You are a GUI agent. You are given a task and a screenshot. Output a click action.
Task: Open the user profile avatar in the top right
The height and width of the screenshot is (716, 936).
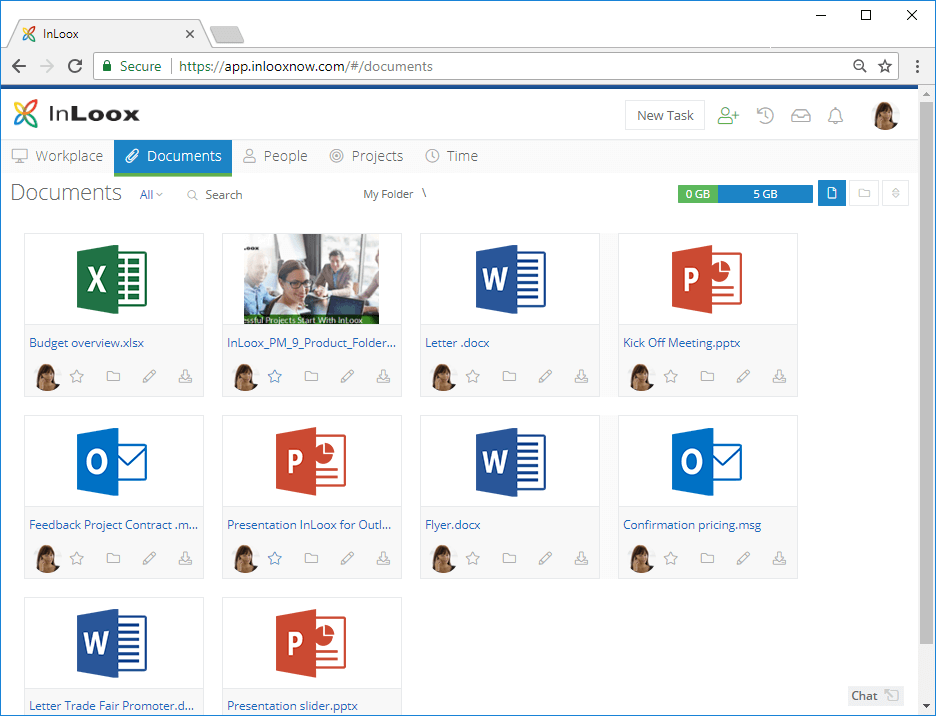[x=886, y=115]
